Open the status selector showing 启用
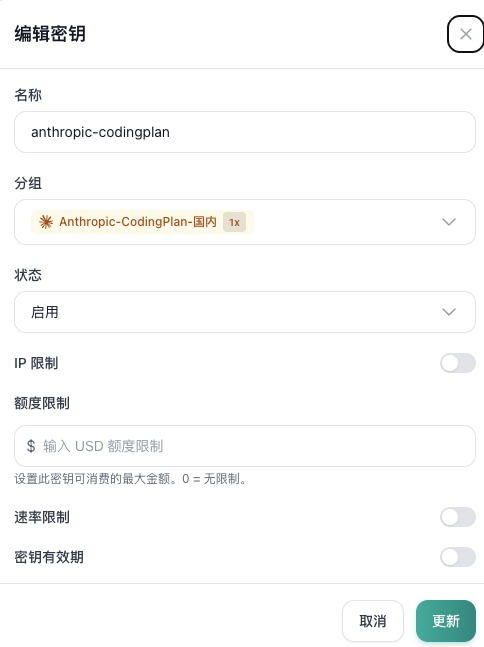The width and height of the screenshot is (484, 647). (245, 312)
